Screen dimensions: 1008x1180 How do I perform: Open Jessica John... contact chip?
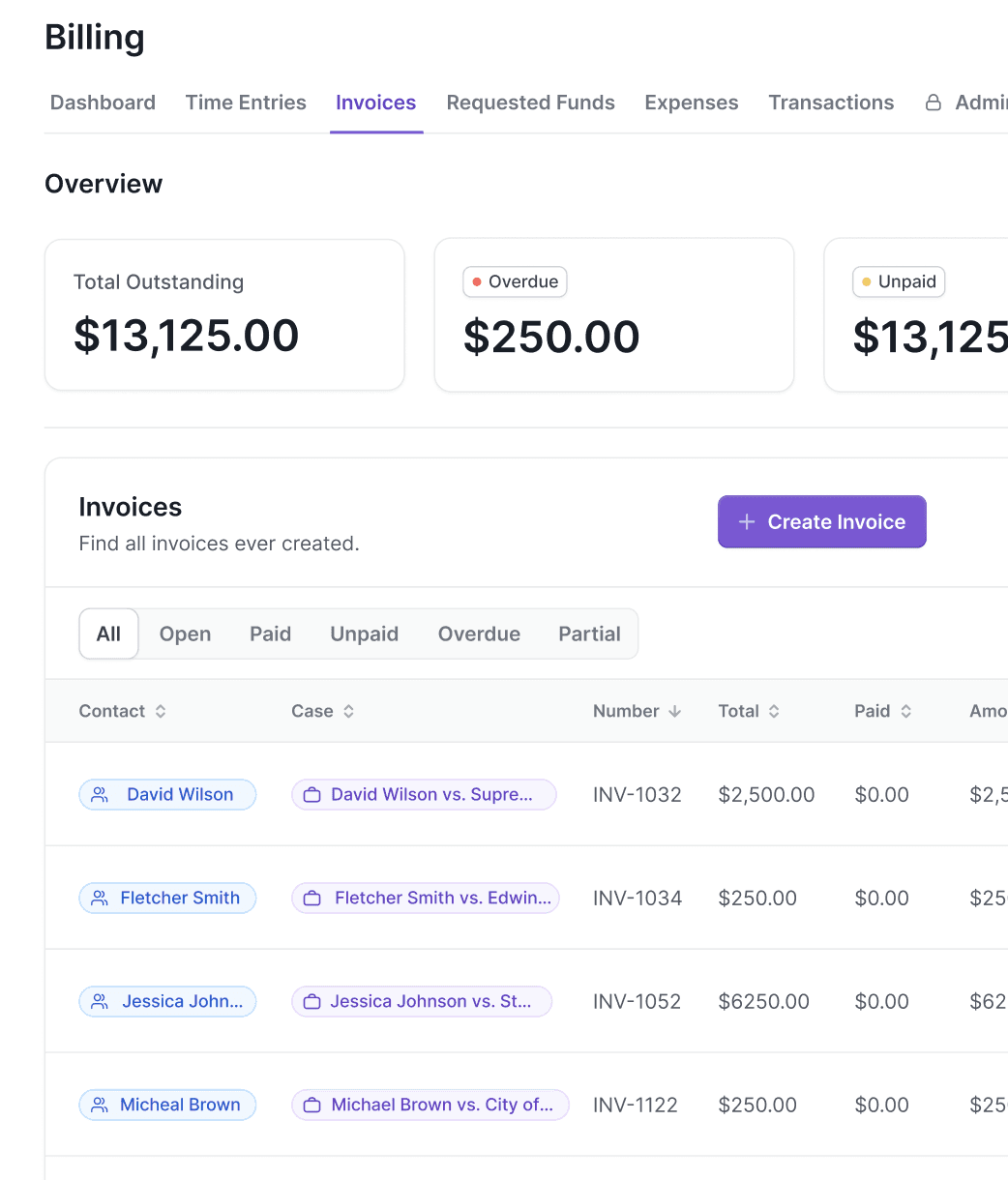coord(167,1002)
